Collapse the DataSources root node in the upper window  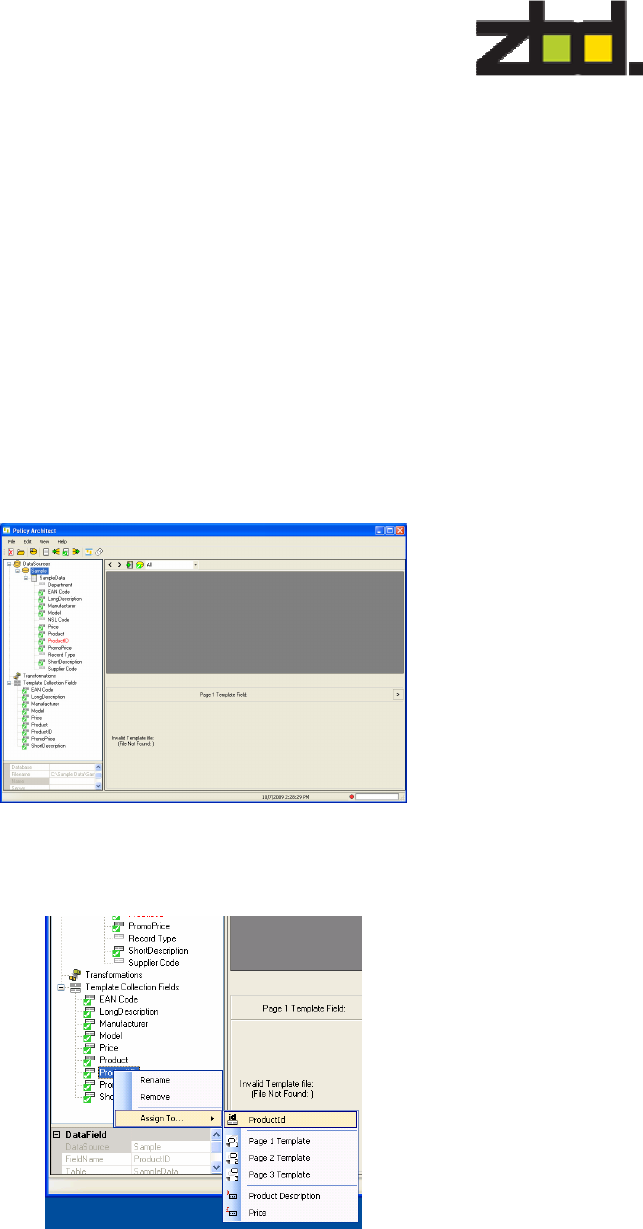pos(9,563)
